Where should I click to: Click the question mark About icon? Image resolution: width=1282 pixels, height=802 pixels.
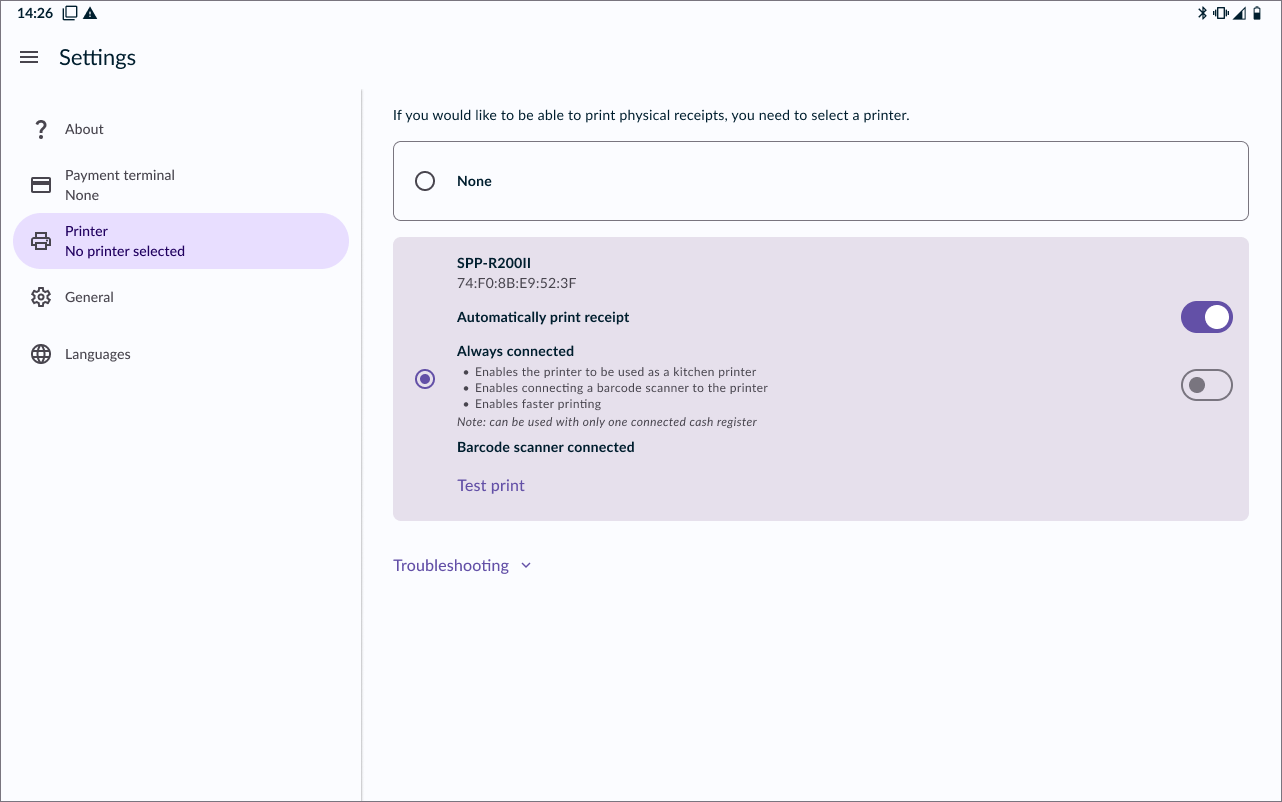pyautogui.click(x=41, y=129)
